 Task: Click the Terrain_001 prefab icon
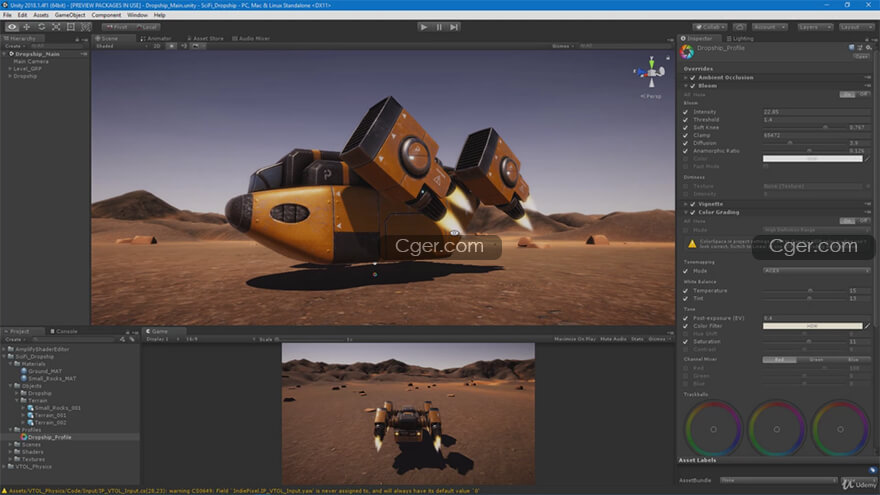pyautogui.click(x=30, y=415)
